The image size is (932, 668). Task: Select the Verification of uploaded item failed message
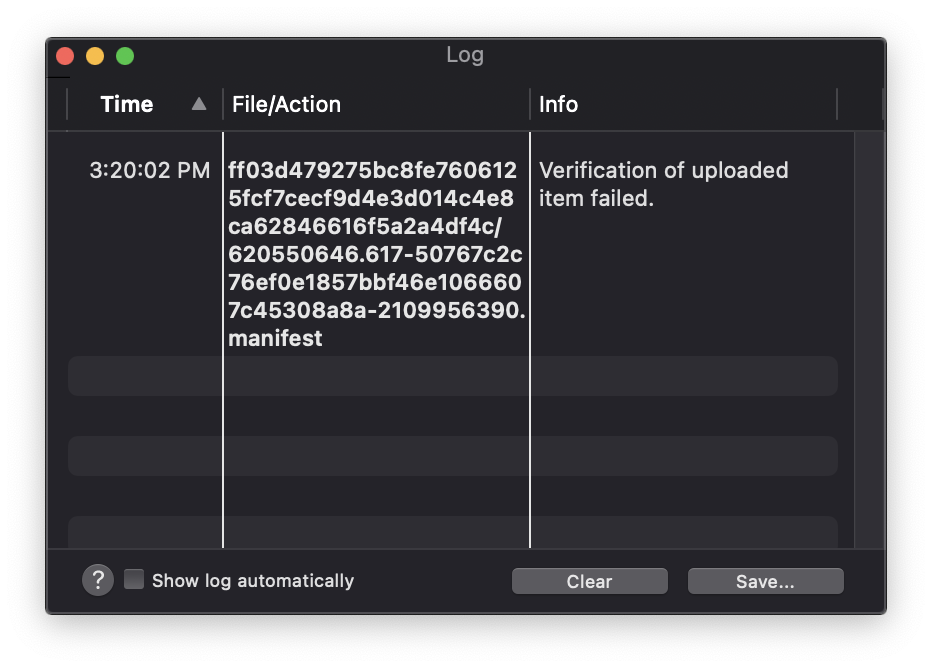pos(663,184)
